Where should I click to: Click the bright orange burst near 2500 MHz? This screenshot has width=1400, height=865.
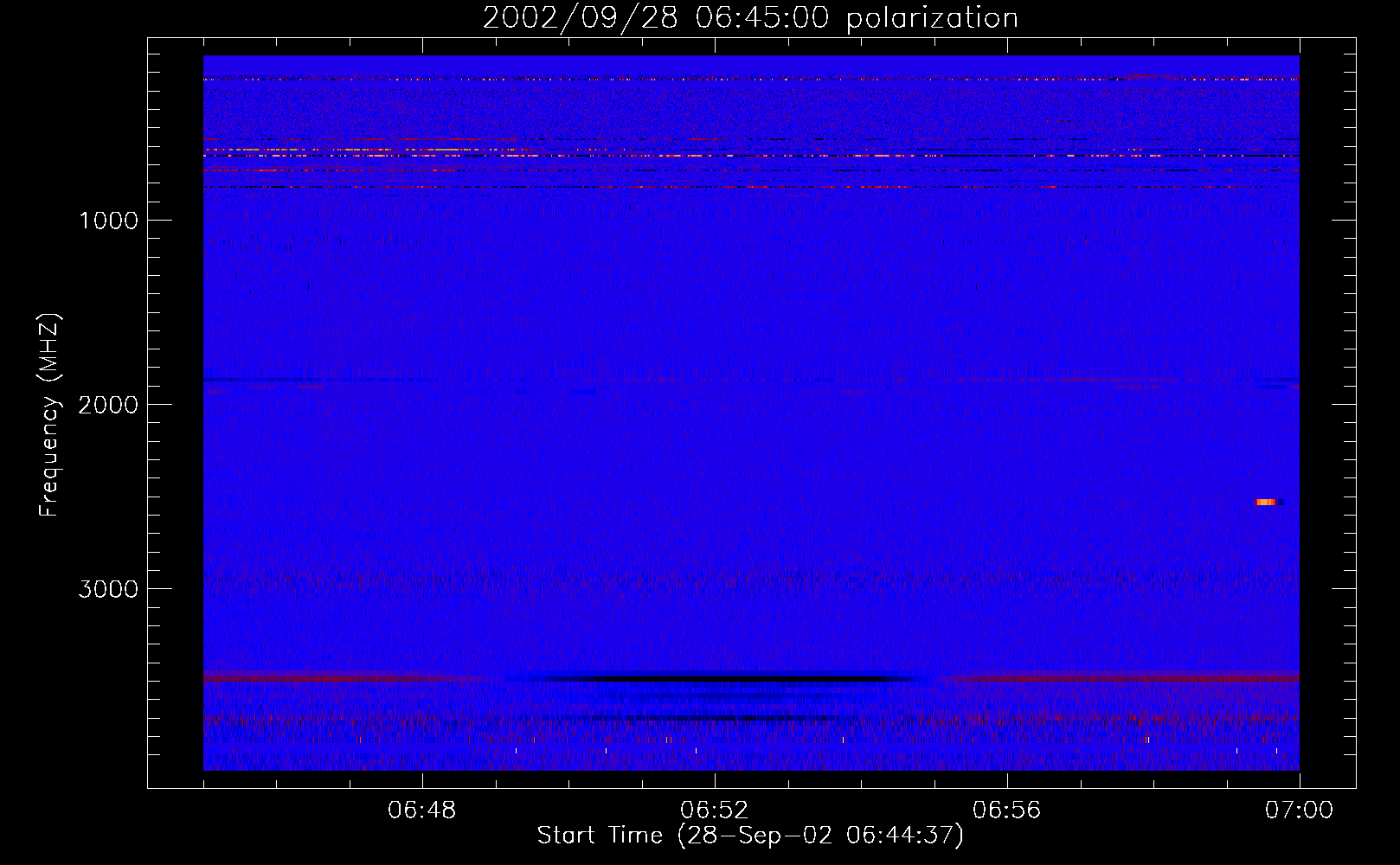click(x=1267, y=502)
